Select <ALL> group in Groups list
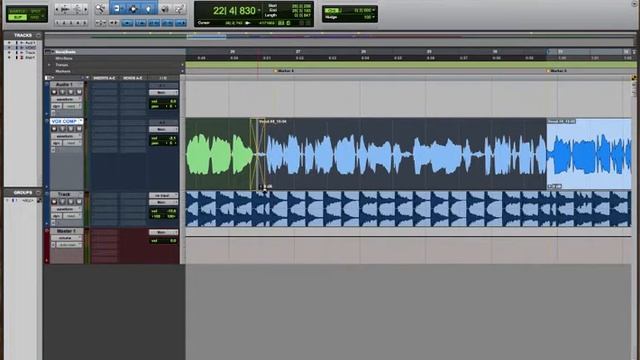The width and height of the screenshot is (640, 360). [x=28, y=200]
